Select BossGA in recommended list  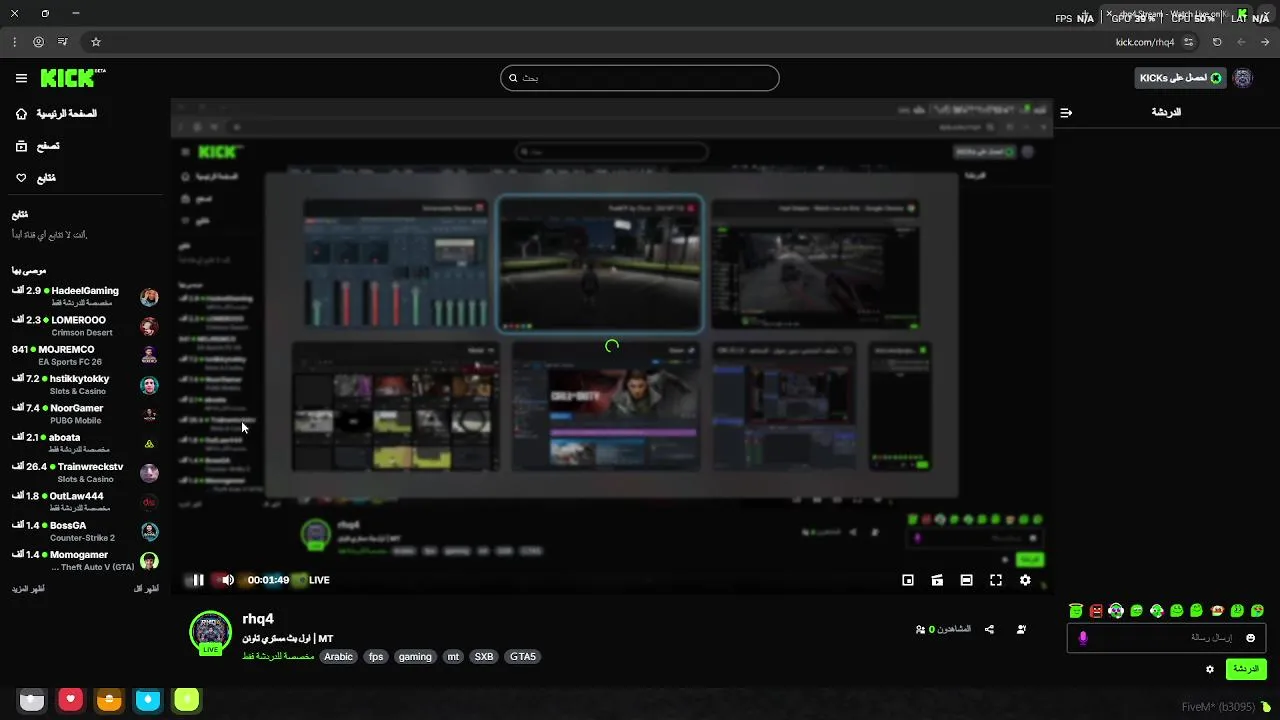point(85,531)
